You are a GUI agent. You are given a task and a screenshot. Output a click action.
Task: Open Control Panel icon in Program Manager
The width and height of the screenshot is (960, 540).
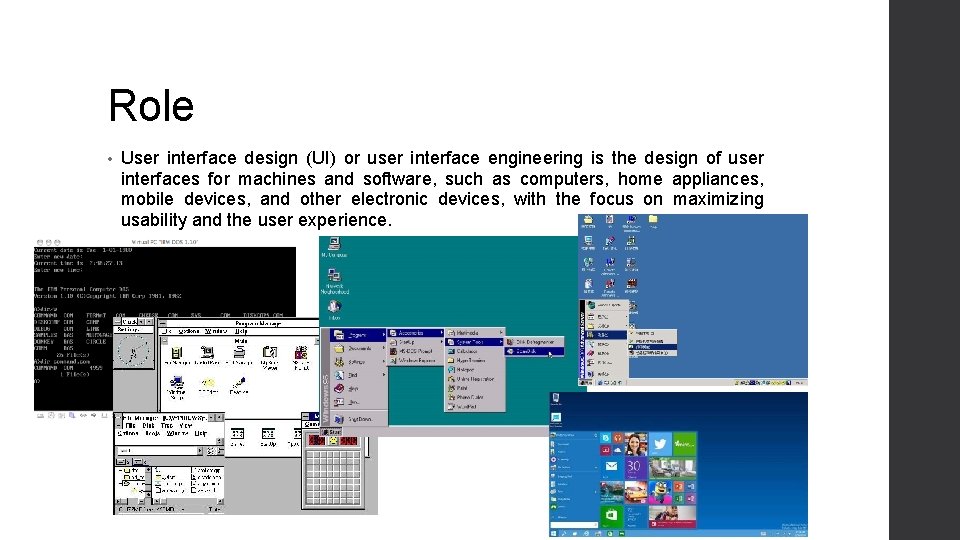208,356
